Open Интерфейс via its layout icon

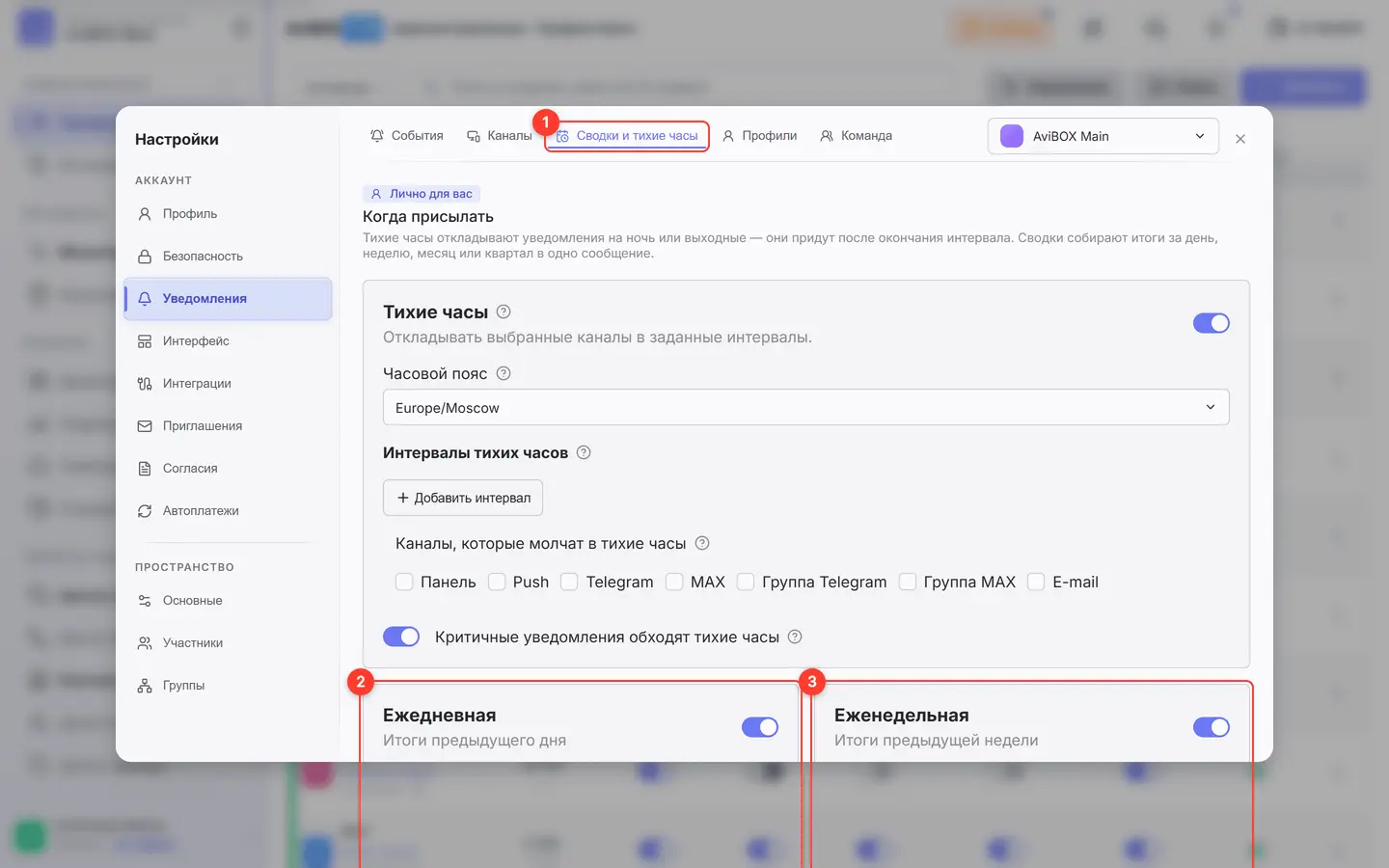click(x=145, y=341)
